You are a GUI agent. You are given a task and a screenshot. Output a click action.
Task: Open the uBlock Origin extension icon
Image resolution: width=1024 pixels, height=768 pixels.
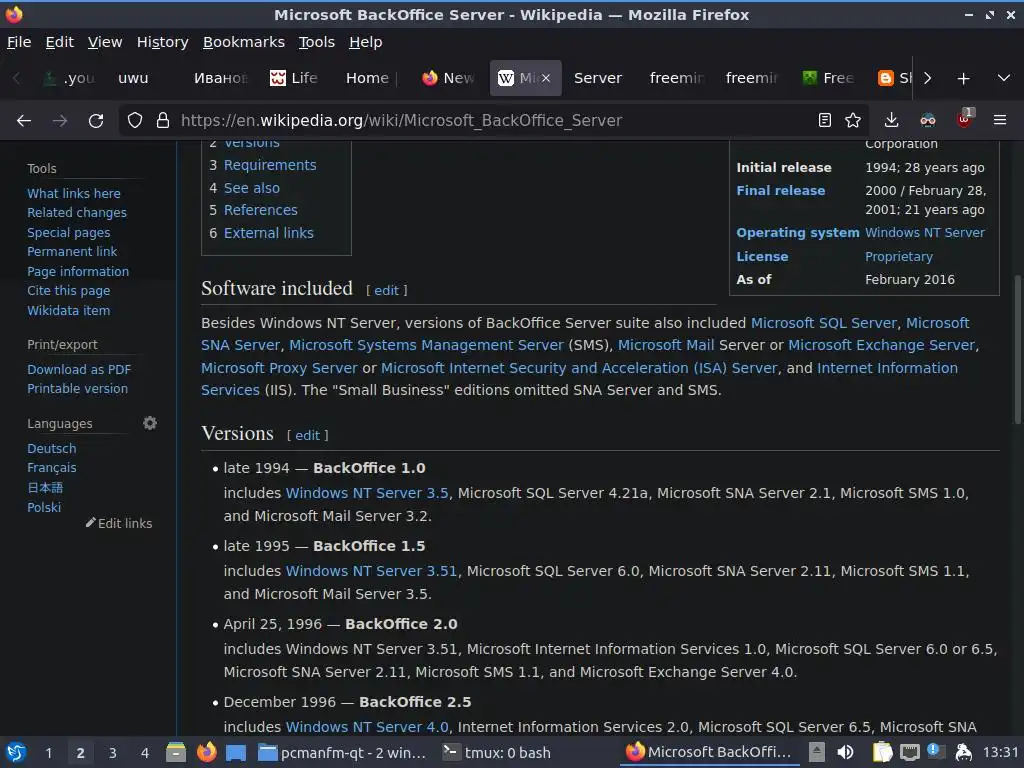965,120
